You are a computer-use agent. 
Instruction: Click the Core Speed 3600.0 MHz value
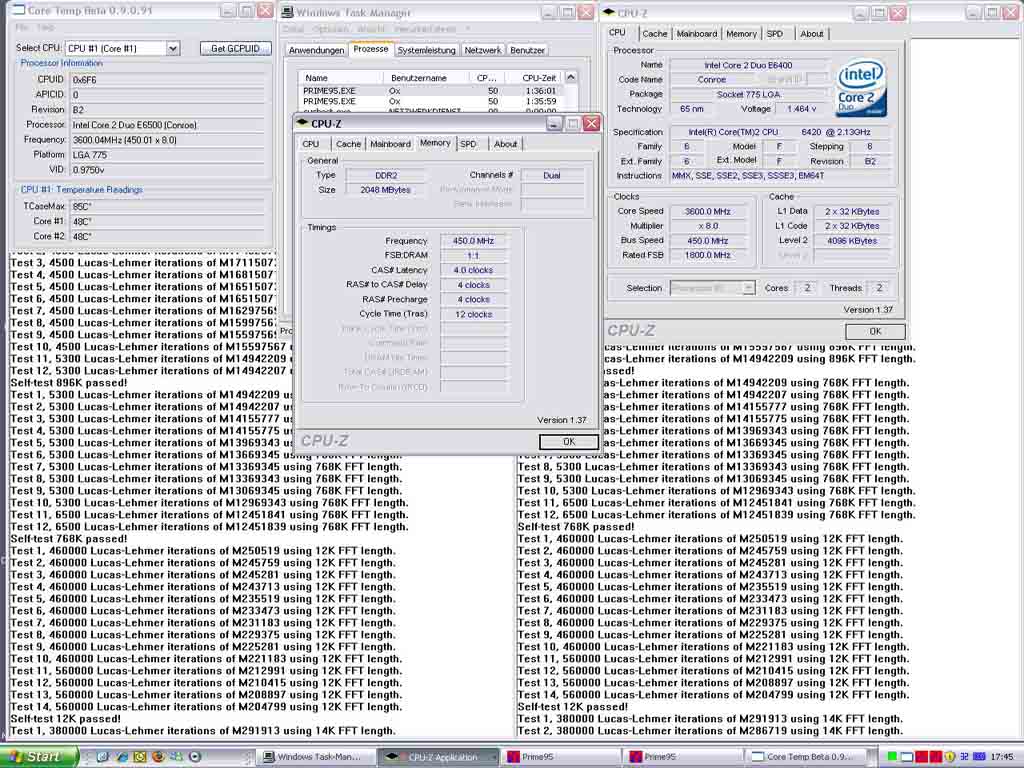pos(707,212)
